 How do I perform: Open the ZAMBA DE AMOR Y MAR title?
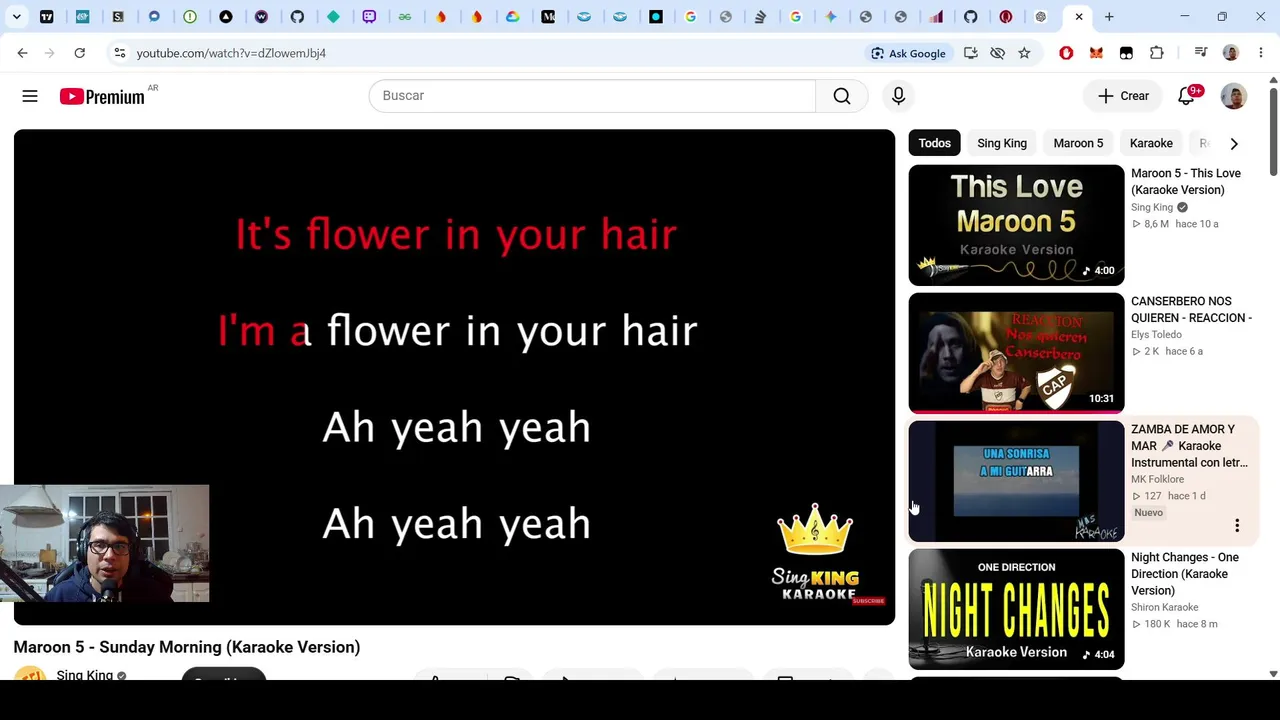click(x=1189, y=446)
